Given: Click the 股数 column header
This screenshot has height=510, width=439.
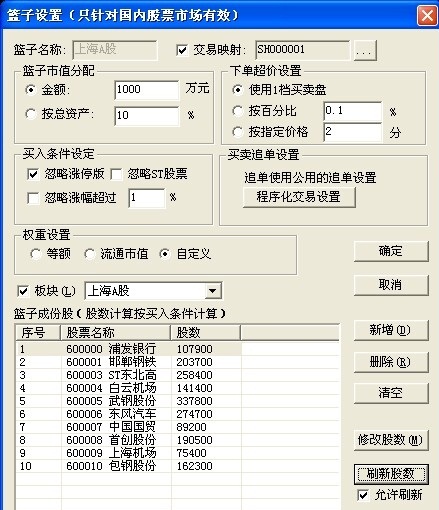Looking at the screenshot, I should coord(206,332).
